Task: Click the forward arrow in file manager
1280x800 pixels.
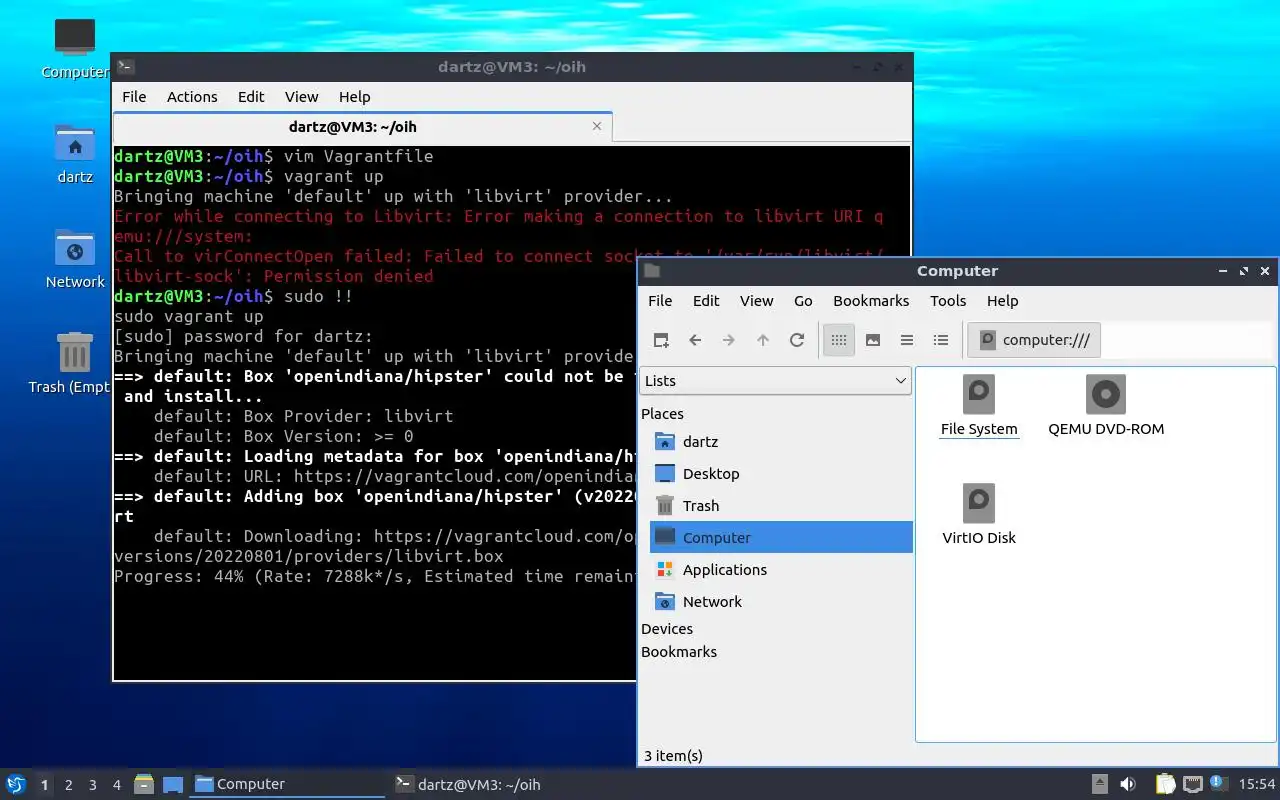Action: click(x=729, y=340)
